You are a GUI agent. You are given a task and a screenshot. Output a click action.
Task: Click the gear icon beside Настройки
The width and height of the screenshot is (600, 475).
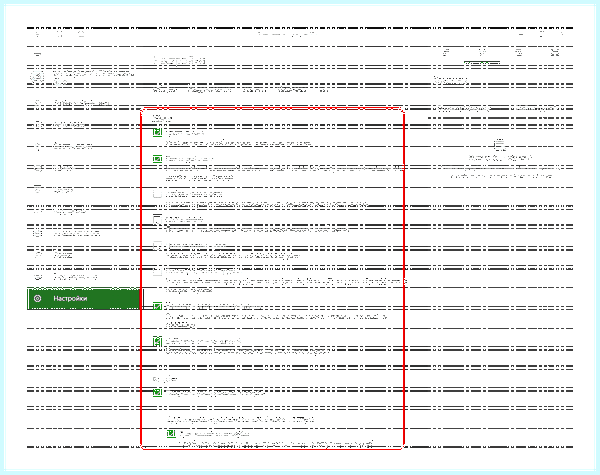tap(38, 299)
